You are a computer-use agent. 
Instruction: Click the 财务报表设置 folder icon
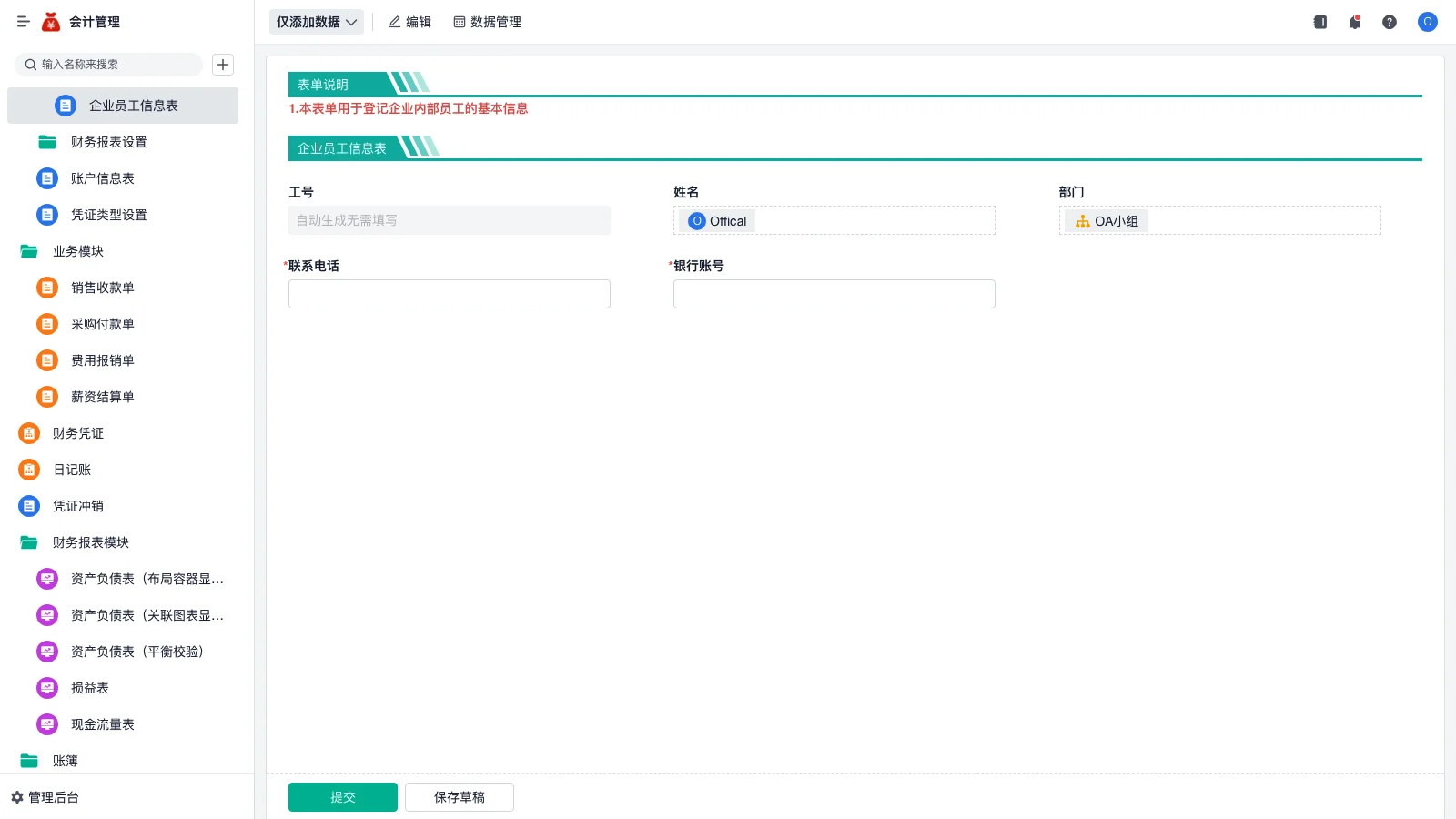tap(47, 142)
